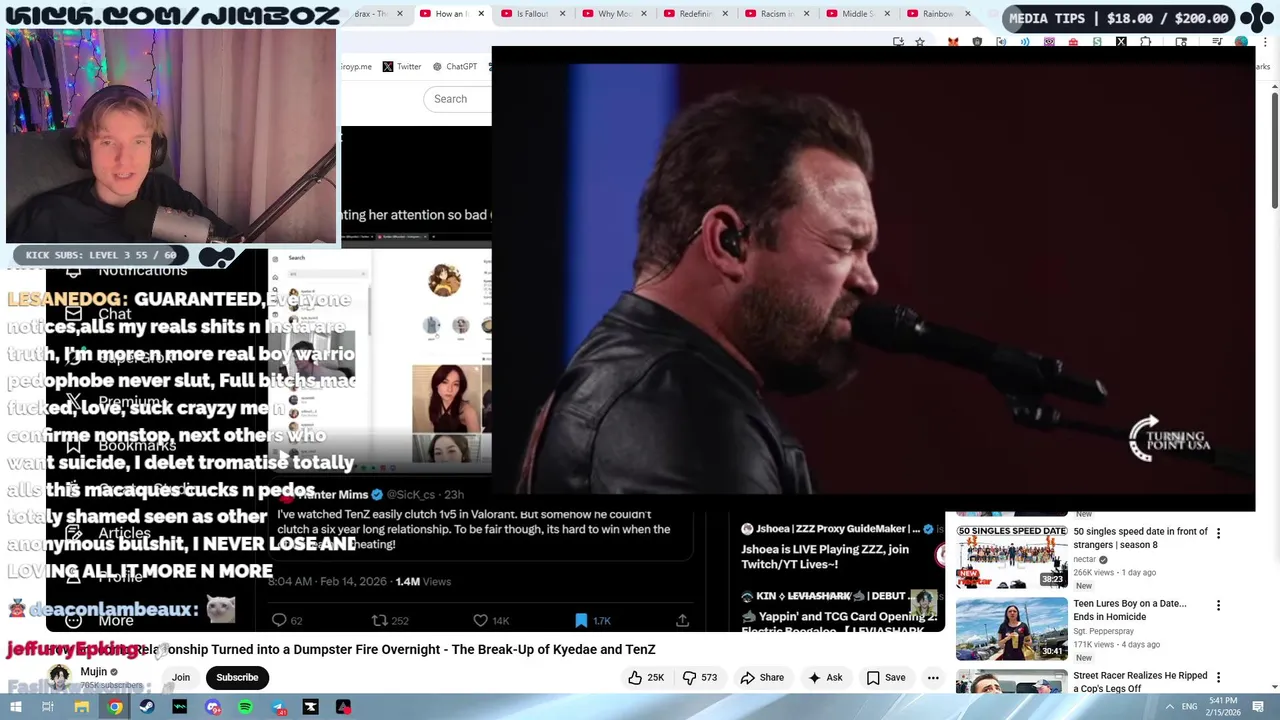Screen dimensions: 1280x720
Task: Open the ENG language switcher
Action: tap(1190, 707)
